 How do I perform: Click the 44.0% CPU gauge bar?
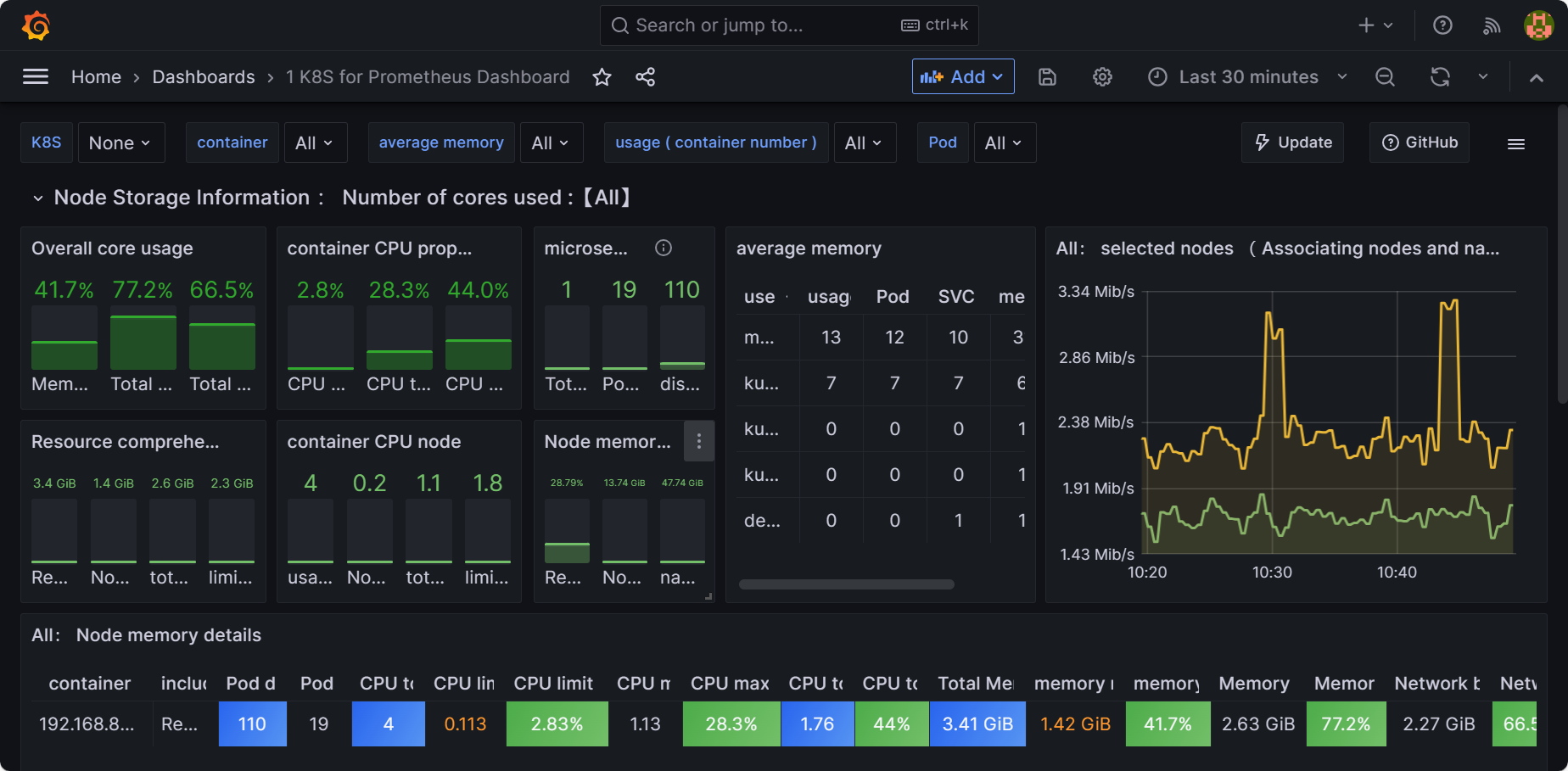(x=479, y=338)
